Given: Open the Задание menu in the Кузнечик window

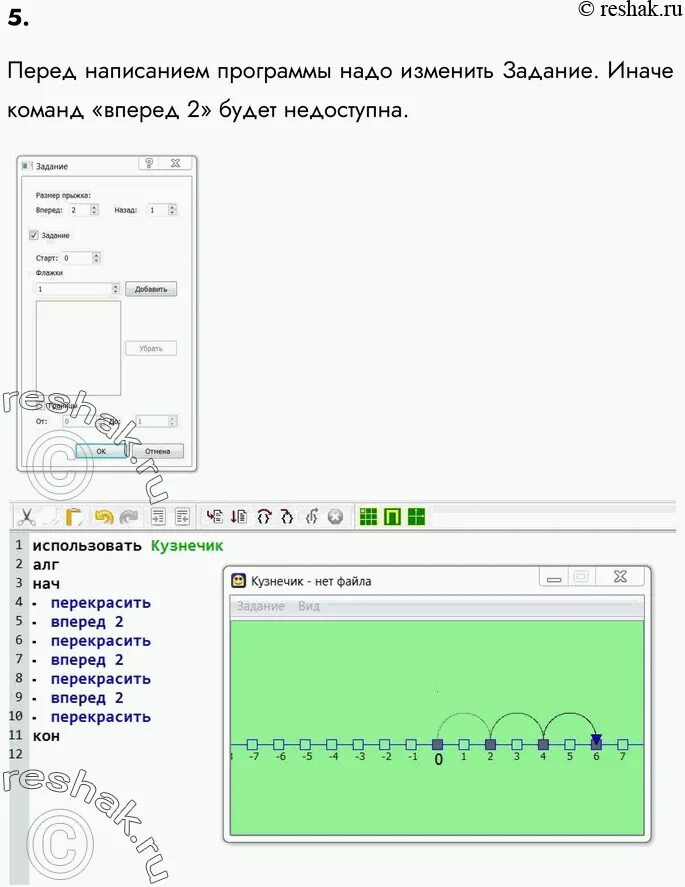Looking at the screenshot, I should (x=260, y=606).
